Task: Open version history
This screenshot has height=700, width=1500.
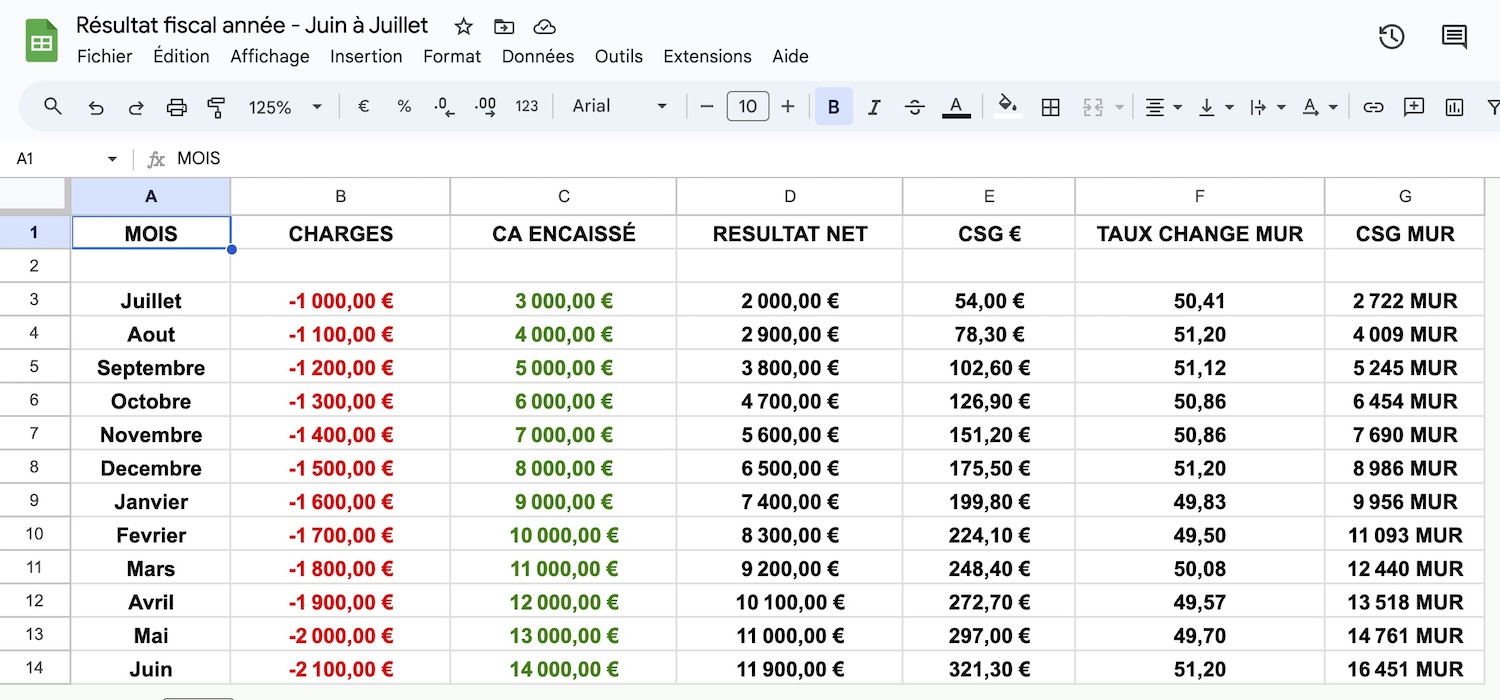Action: (x=1391, y=36)
